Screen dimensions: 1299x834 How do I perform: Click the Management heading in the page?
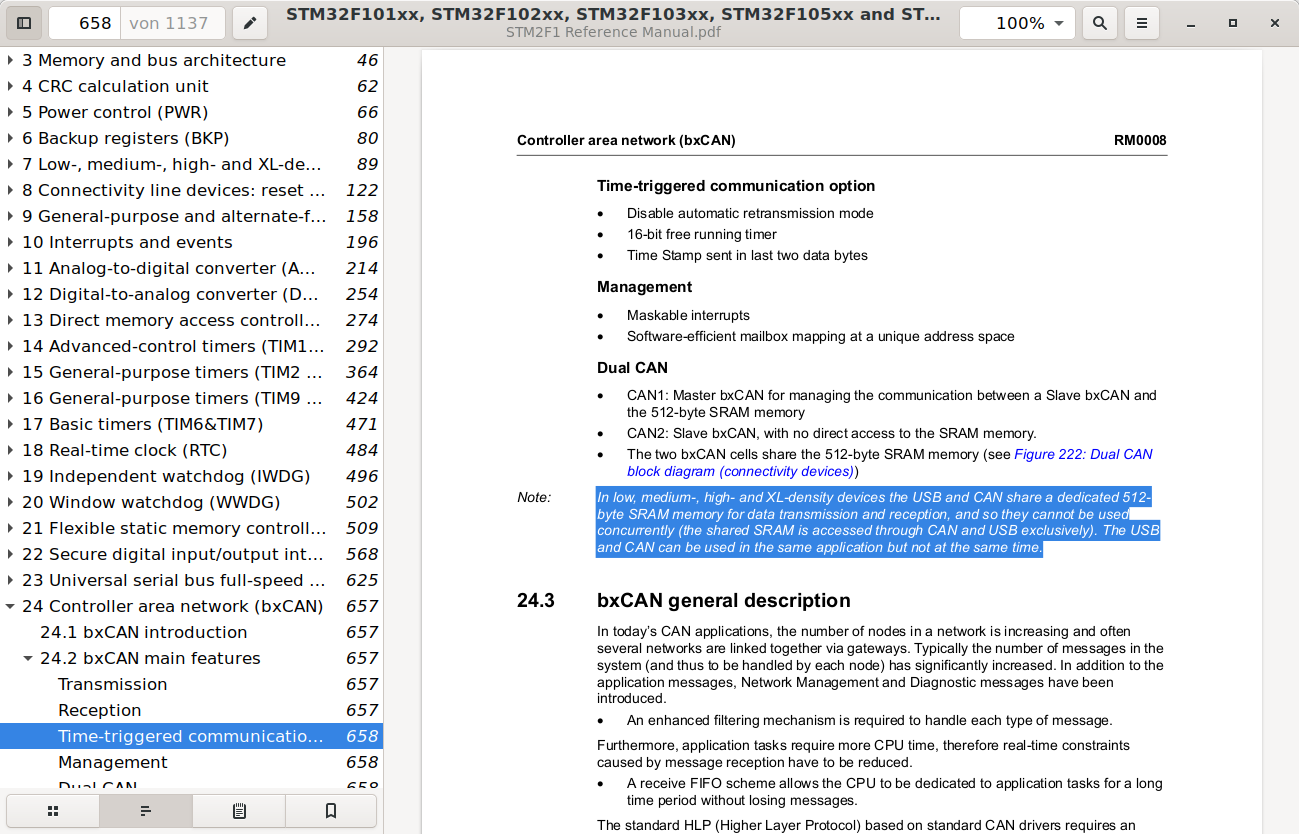click(645, 287)
